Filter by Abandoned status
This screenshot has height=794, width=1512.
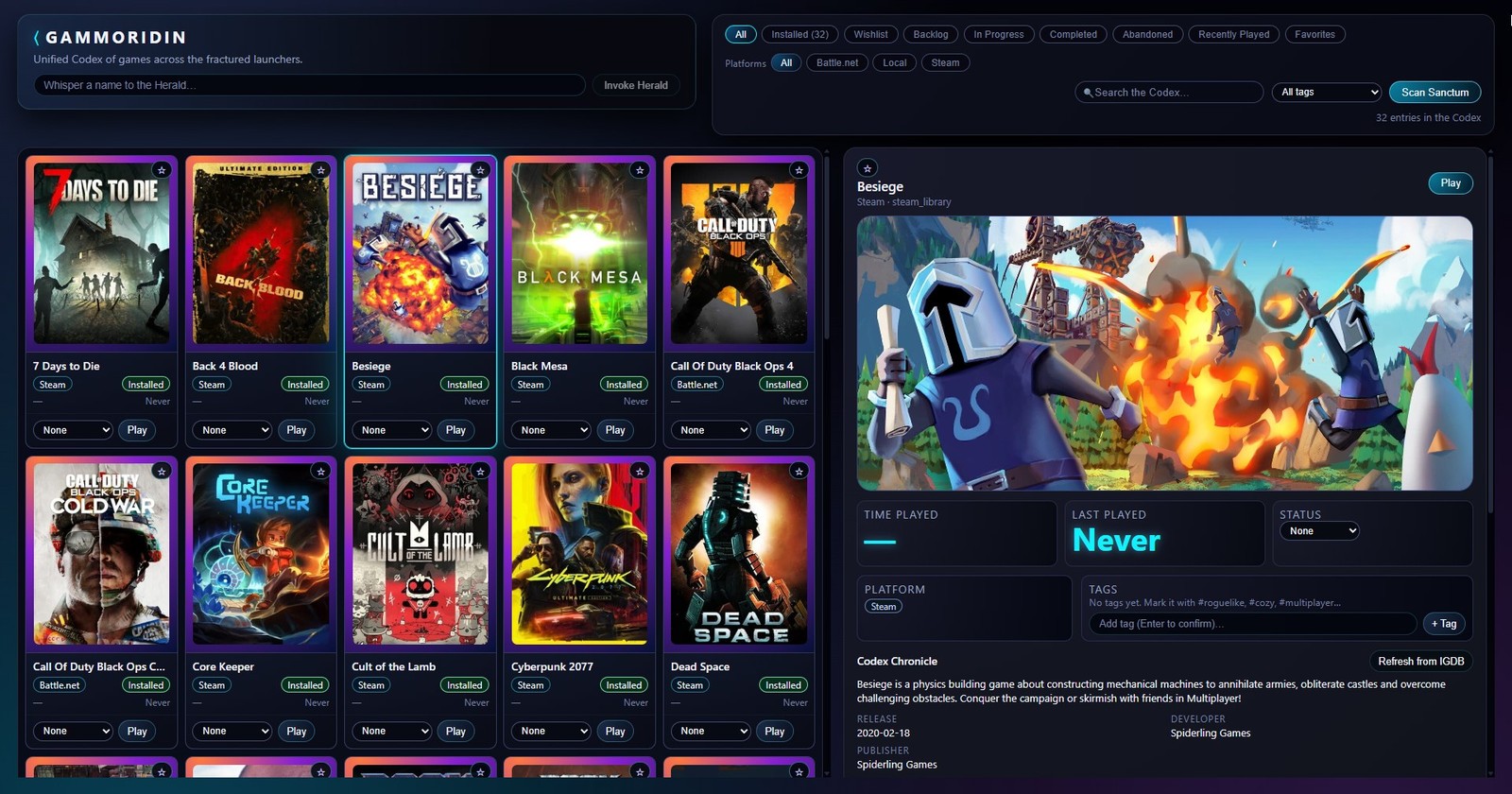coord(1147,34)
